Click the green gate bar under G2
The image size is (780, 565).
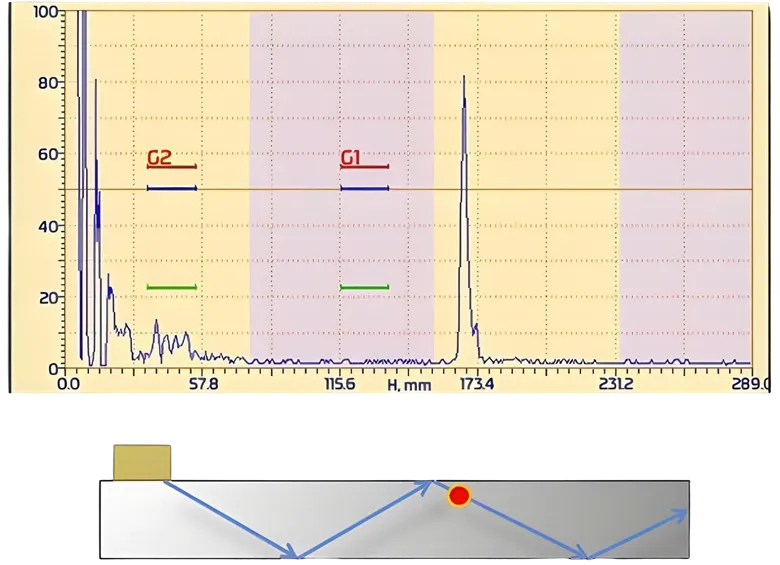(172, 287)
